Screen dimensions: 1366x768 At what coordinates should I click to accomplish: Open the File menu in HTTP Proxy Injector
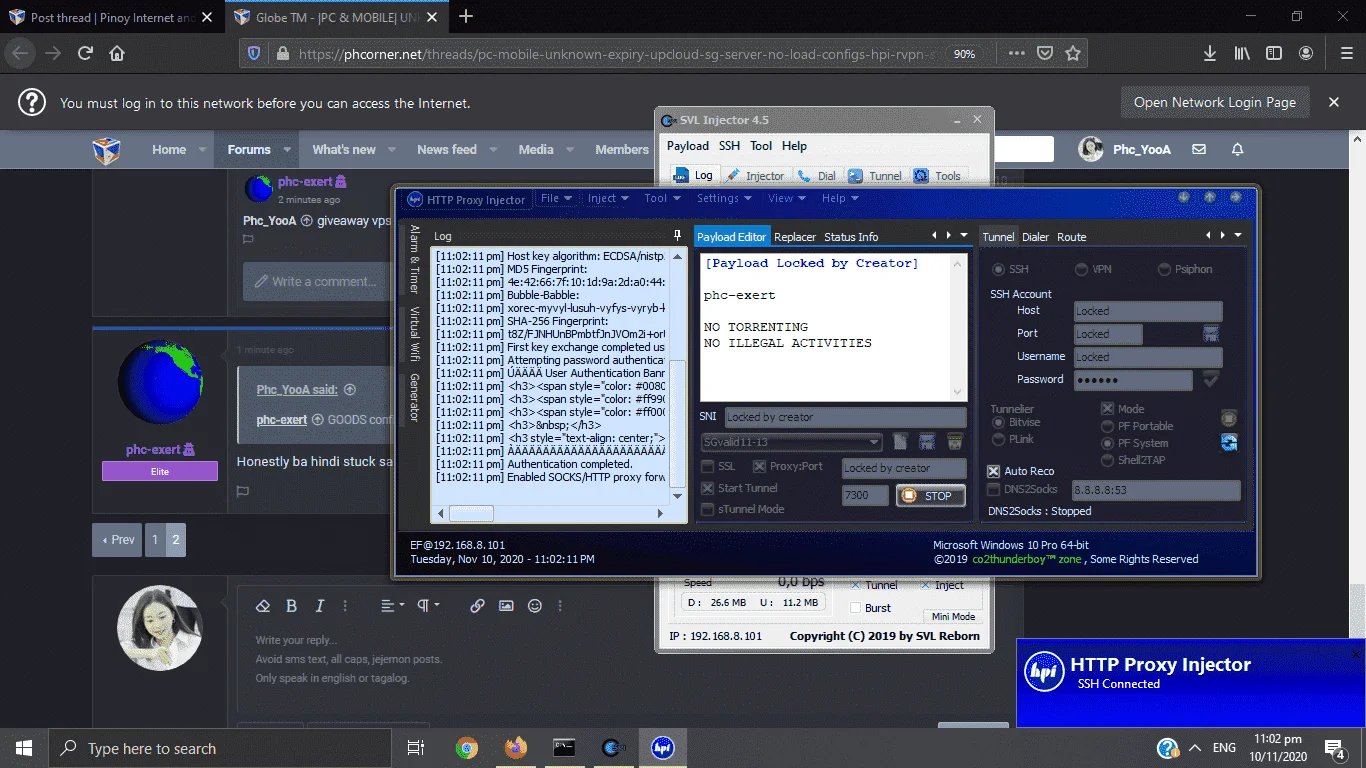[x=556, y=198]
